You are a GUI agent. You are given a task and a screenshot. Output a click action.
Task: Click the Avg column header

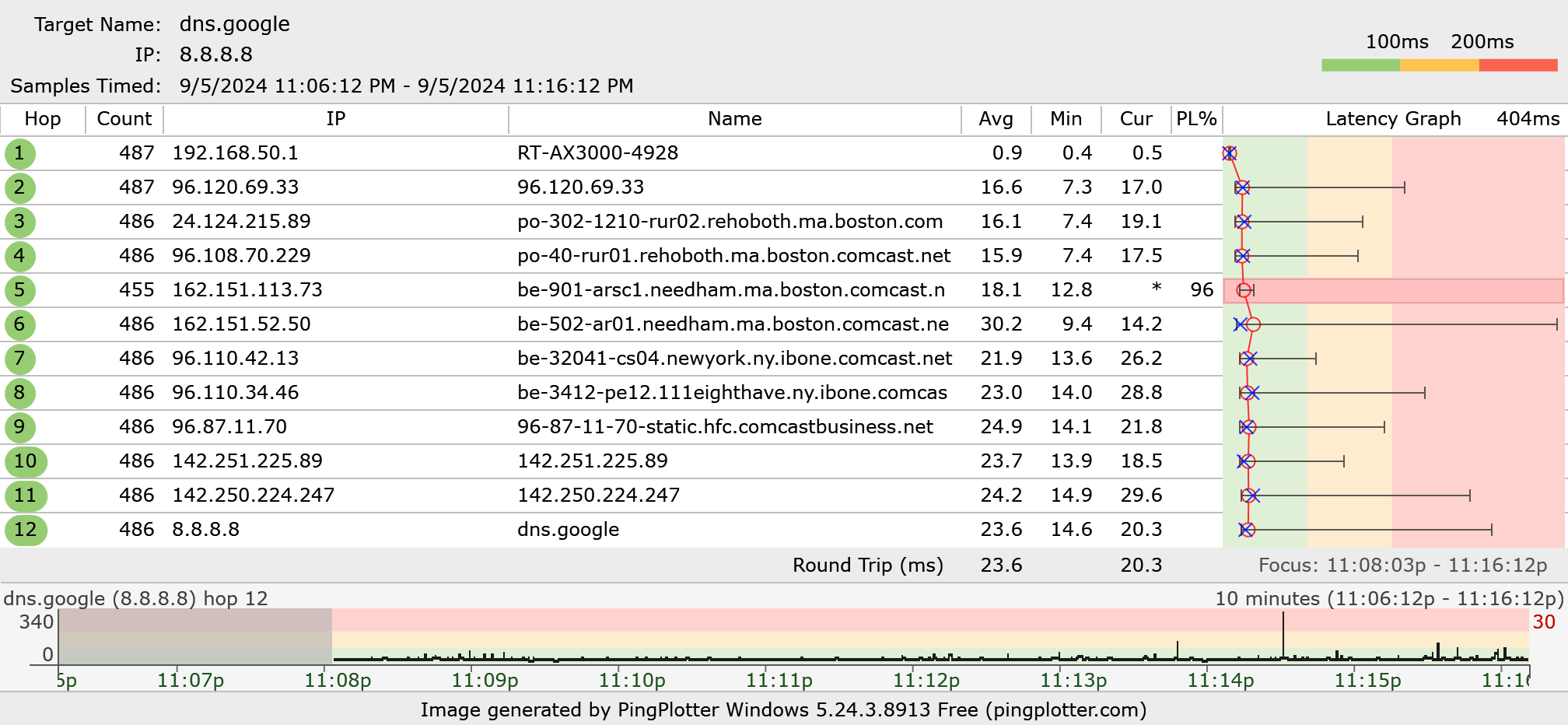pos(996,119)
